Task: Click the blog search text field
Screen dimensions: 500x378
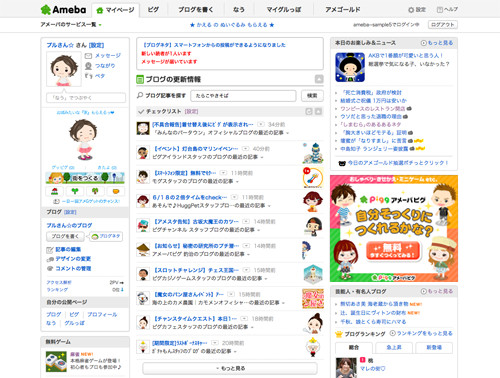Action: click(x=243, y=96)
